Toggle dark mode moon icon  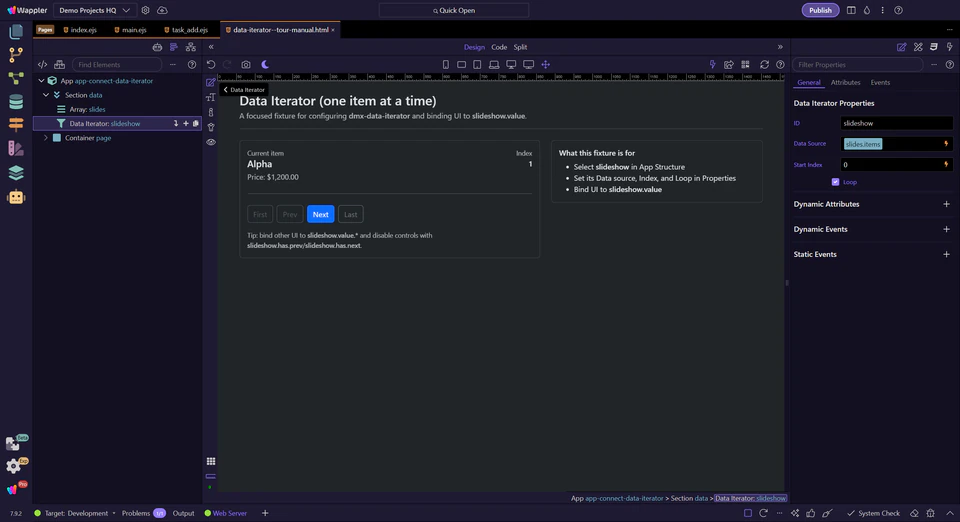(265, 64)
